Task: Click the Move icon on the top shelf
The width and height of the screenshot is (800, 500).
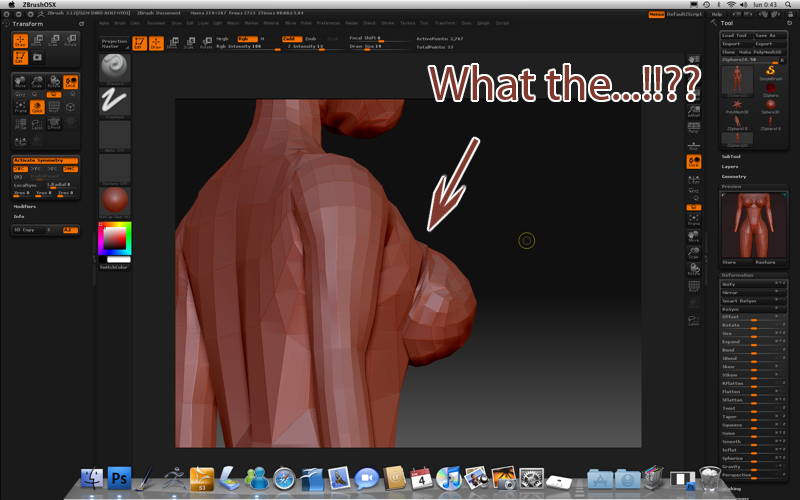Action: pyautogui.click(x=173, y=43)
